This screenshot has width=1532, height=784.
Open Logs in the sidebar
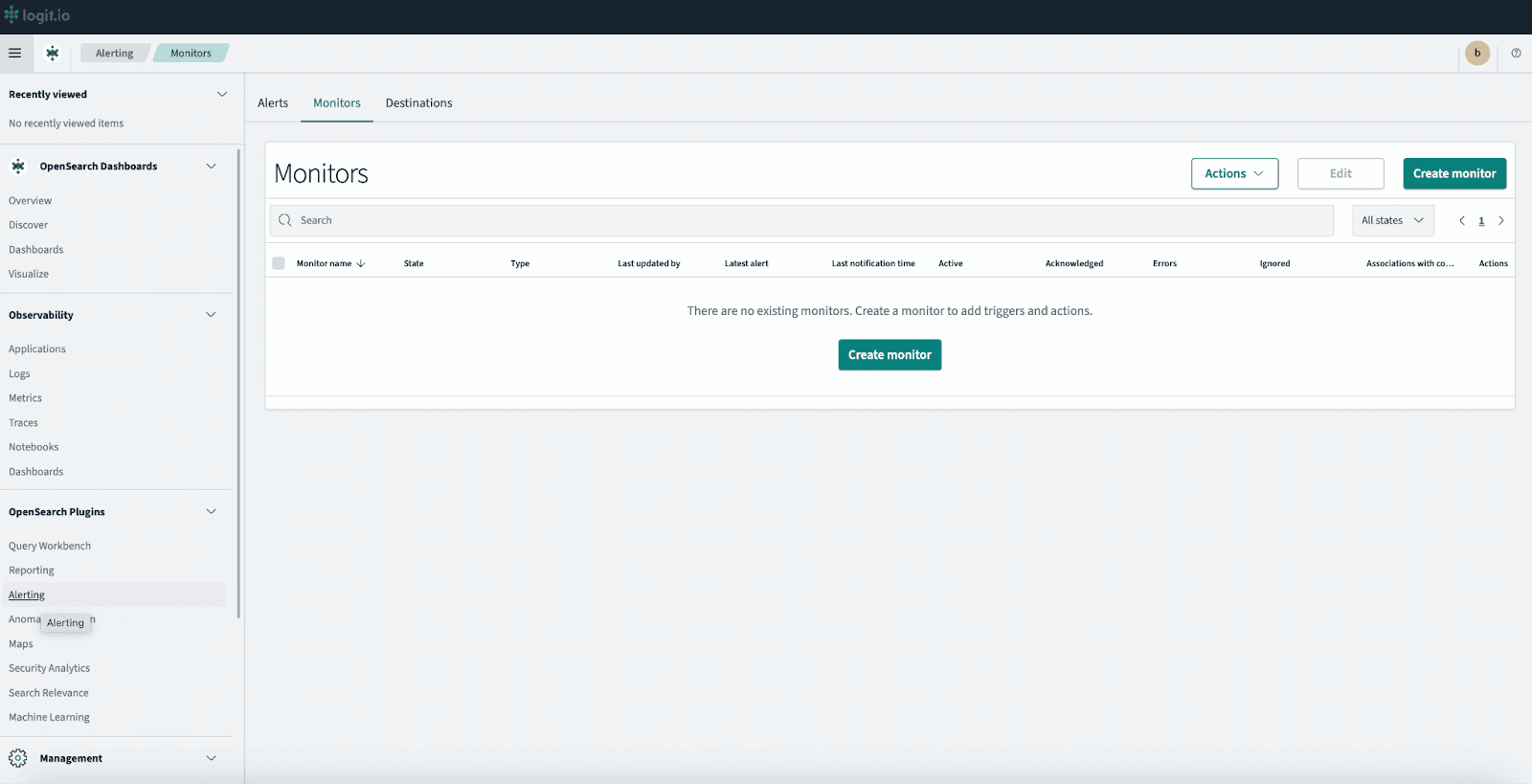pyautogui.click(x=19, y=374)
